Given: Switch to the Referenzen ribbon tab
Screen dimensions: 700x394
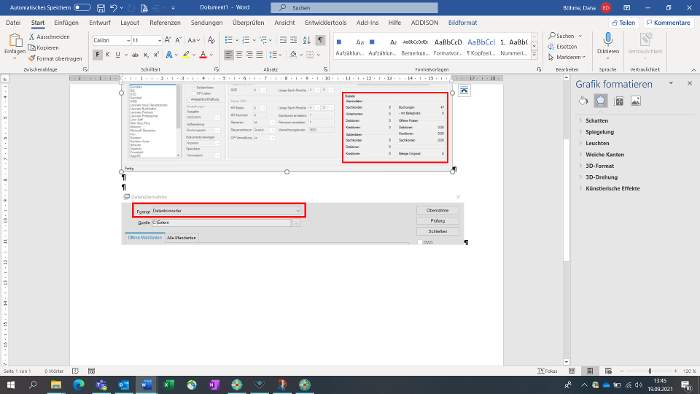Looking at the screenshot, I should point(165,23).
